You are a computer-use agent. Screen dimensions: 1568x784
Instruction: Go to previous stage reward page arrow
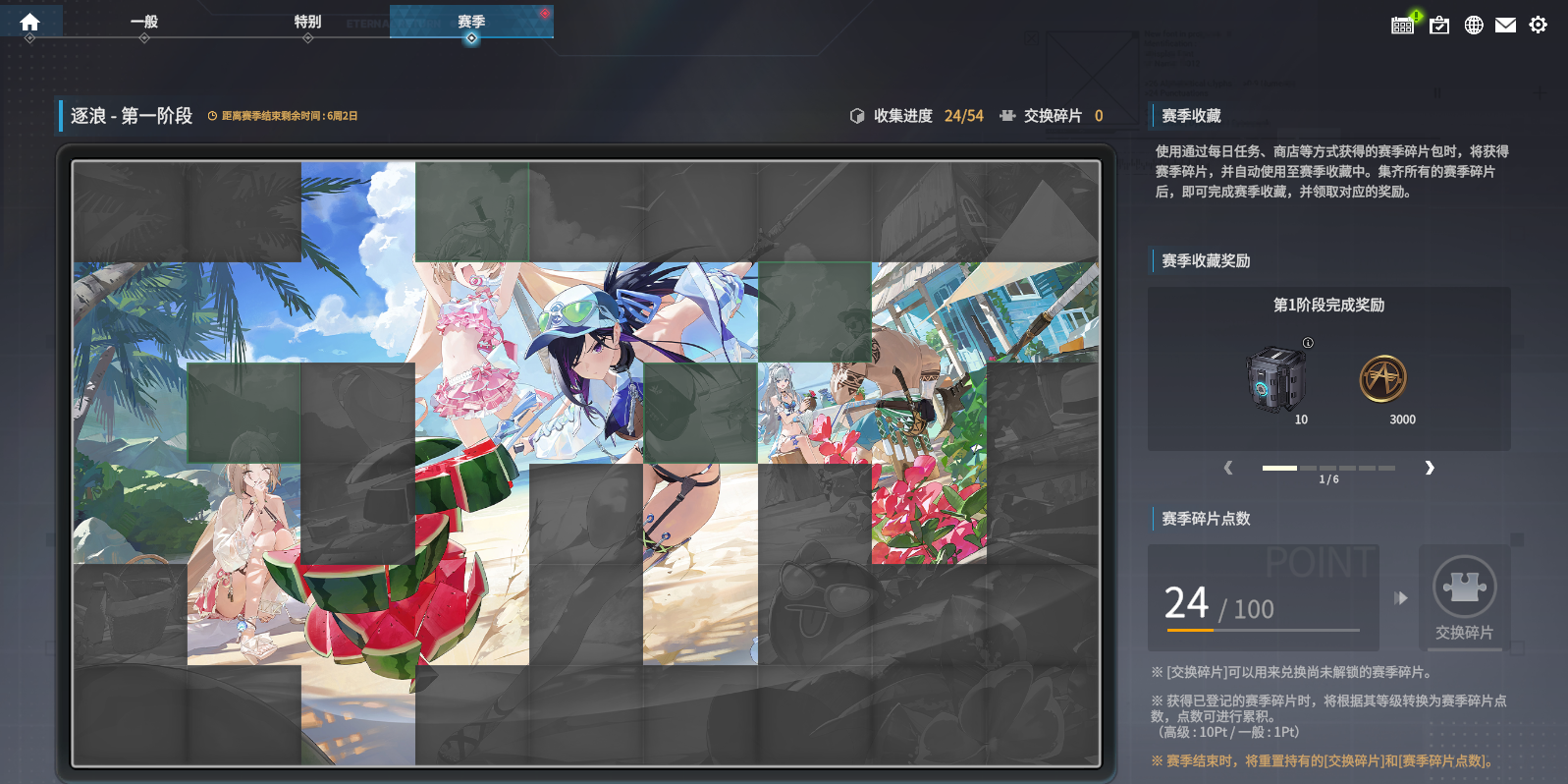1228,468
